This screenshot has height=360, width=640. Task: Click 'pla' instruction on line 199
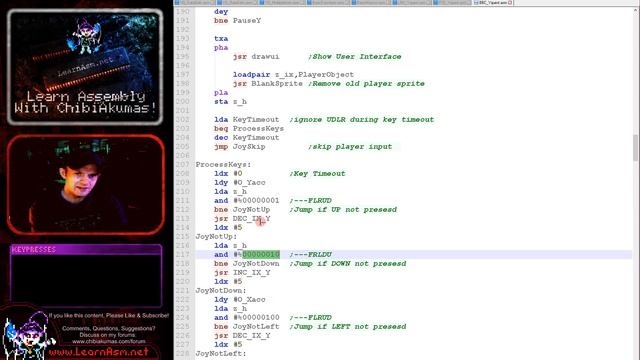pyautogui.click(x=221, y=93)
